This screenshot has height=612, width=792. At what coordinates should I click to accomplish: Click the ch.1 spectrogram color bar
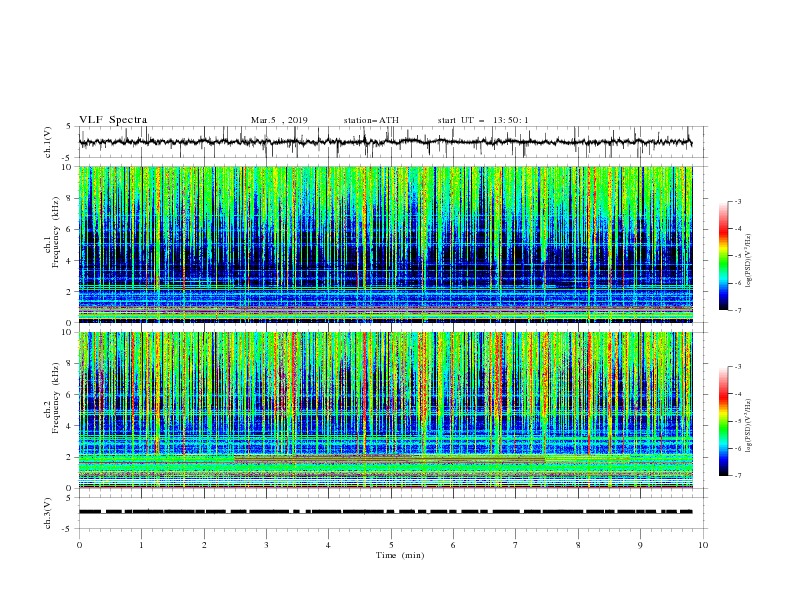point(724,256)
